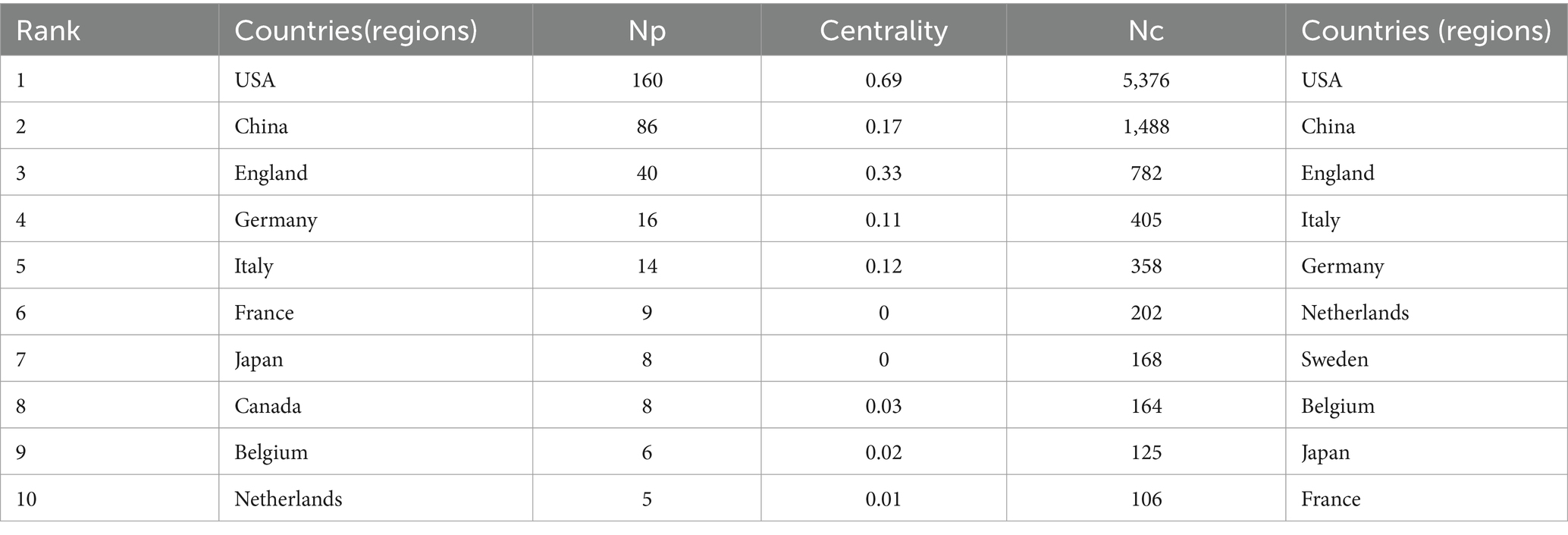Select the Np value 14
The height and width of the screenshot is (535, 1568).
647,266
